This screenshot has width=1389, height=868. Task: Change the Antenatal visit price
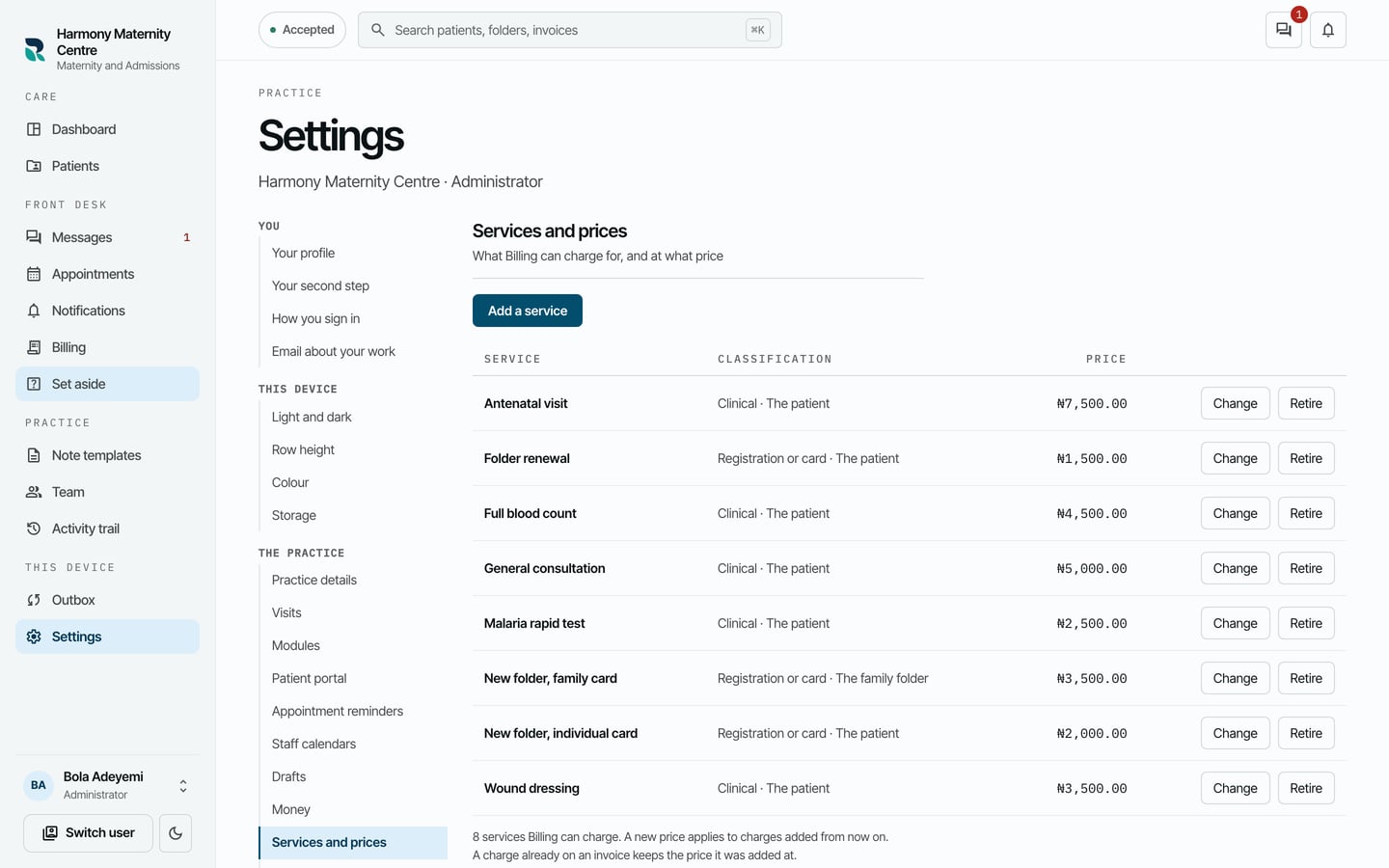(1235, 403)
